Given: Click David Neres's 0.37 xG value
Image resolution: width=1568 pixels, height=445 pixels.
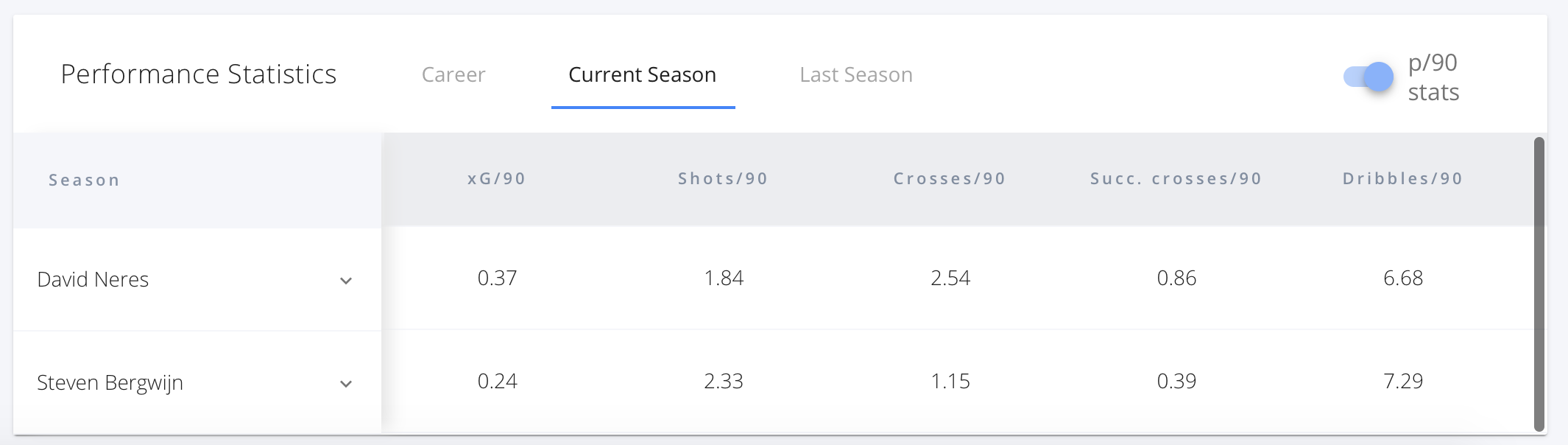Looking at the screenshot, I should (x=497, y=278).
